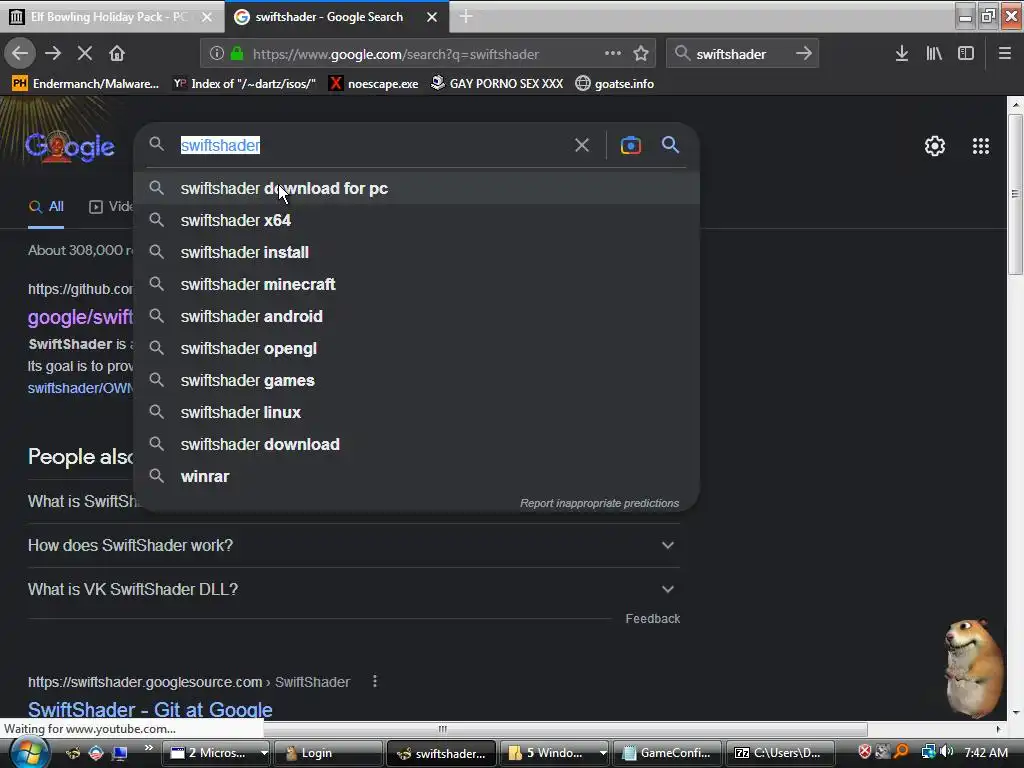Image resolution: width=1024 pixels, height=768 pixels.
Task: Open 5 Windows taskbar group dropdown
Action: [603, 753]
